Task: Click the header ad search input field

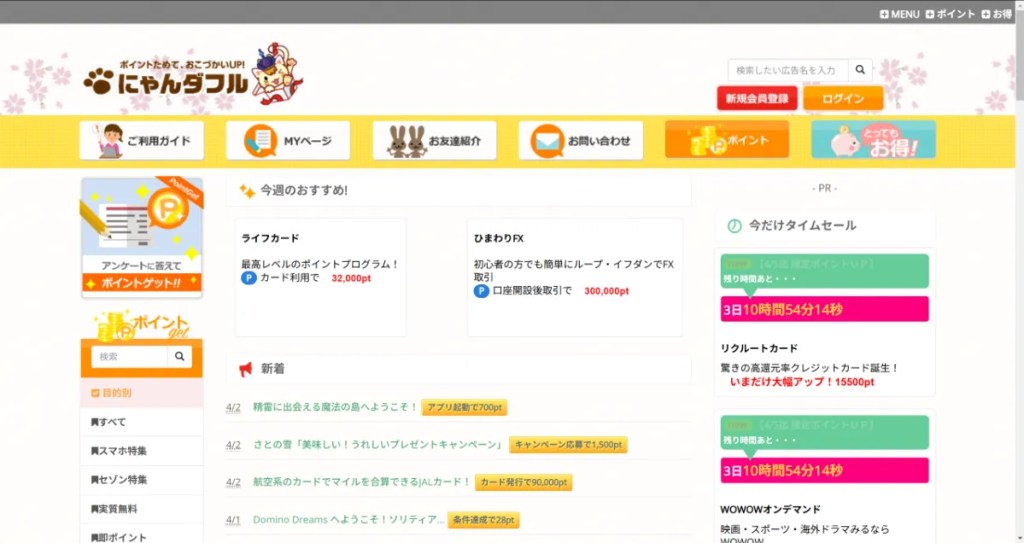Action: pyautogui.click(x=788, y=70)
